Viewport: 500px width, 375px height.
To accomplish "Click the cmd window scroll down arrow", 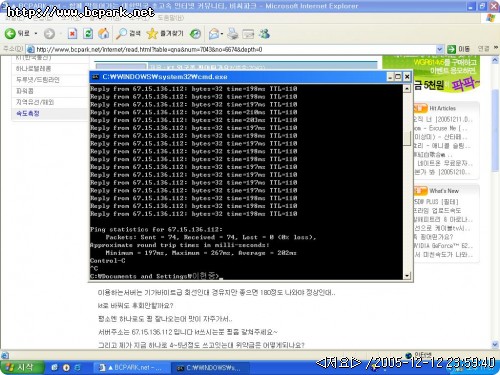I will coord(407,276).
